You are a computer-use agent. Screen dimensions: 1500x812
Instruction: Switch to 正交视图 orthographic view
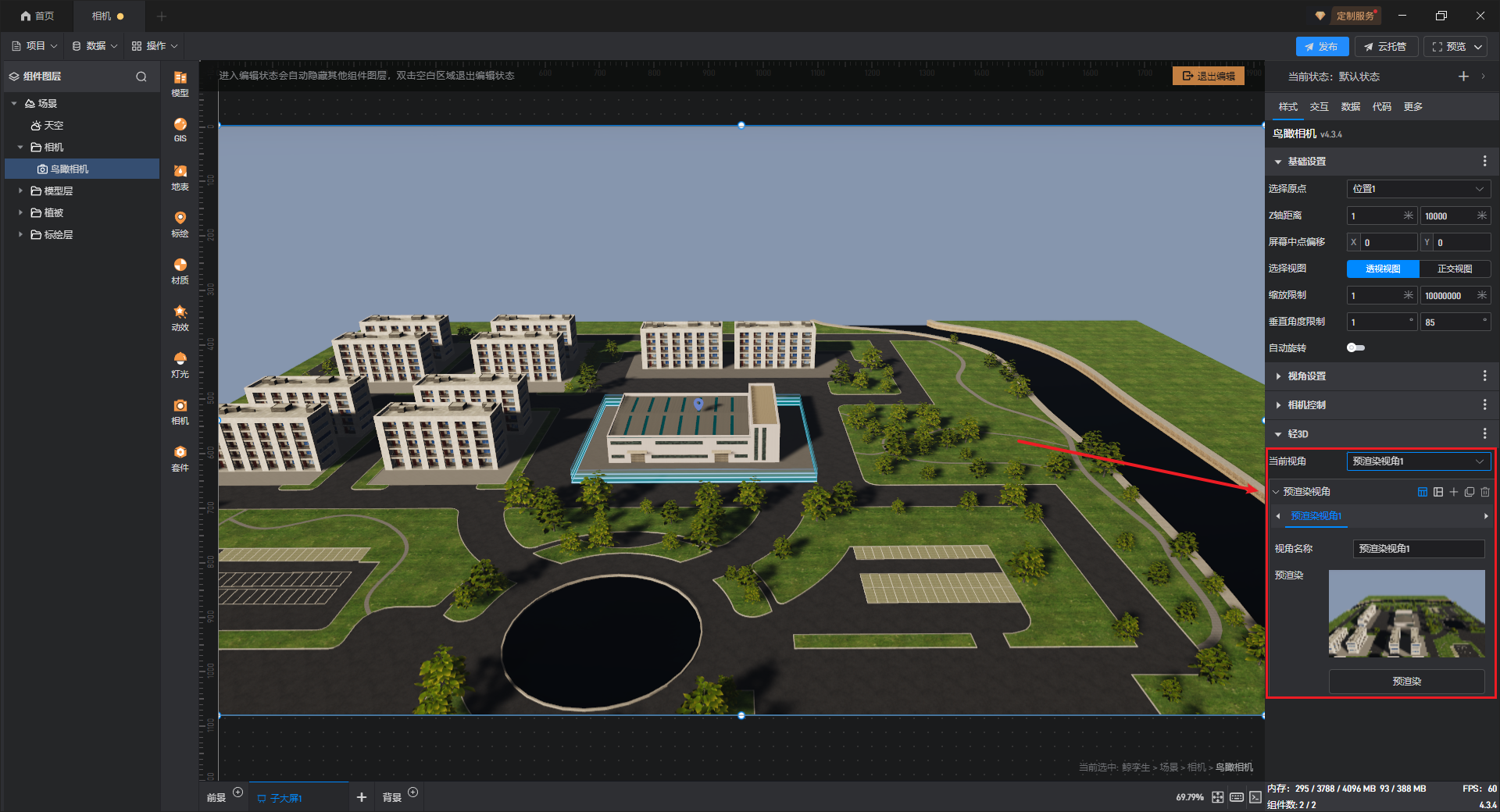1454,269
